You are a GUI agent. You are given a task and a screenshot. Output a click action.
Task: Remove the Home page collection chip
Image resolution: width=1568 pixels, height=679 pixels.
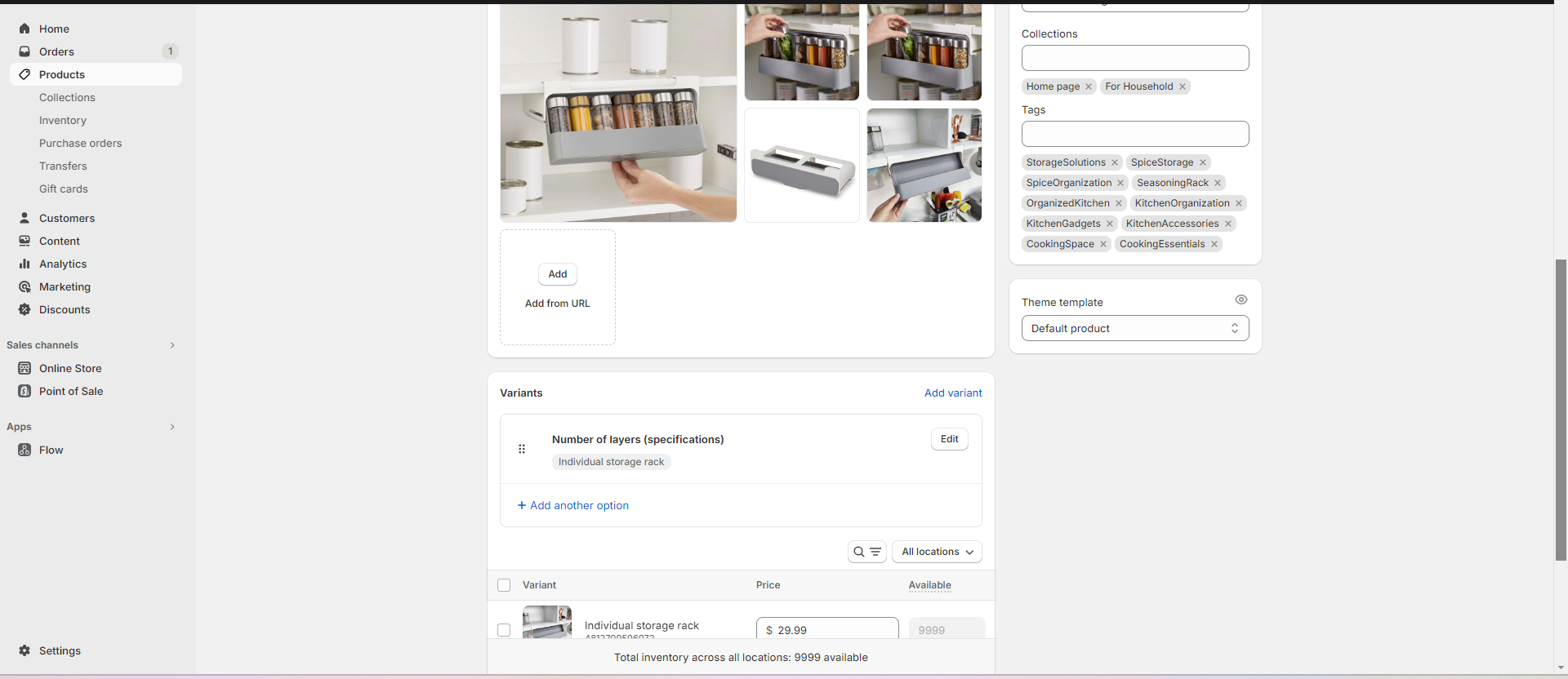coord(1089,87)
